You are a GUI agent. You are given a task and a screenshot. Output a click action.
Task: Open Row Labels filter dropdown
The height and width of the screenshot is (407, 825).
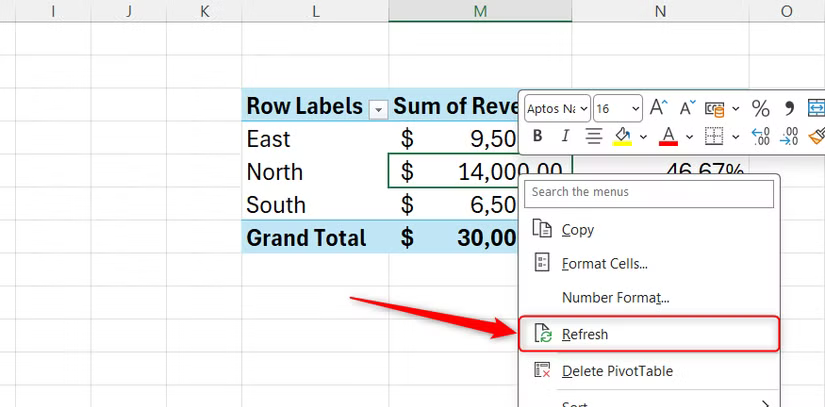coord(378,107)
